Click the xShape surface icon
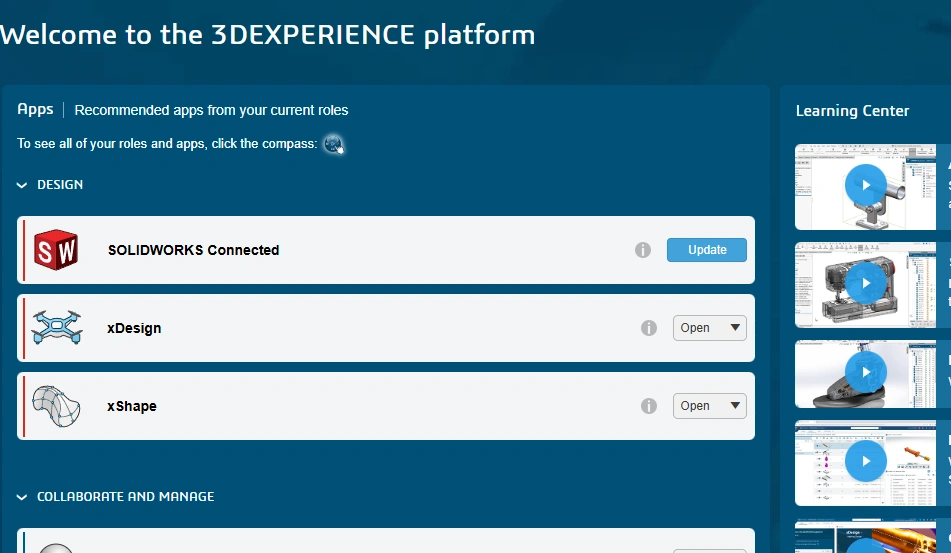Image resolution: width=951 pixels, height=553 pixels. (56, 405)
